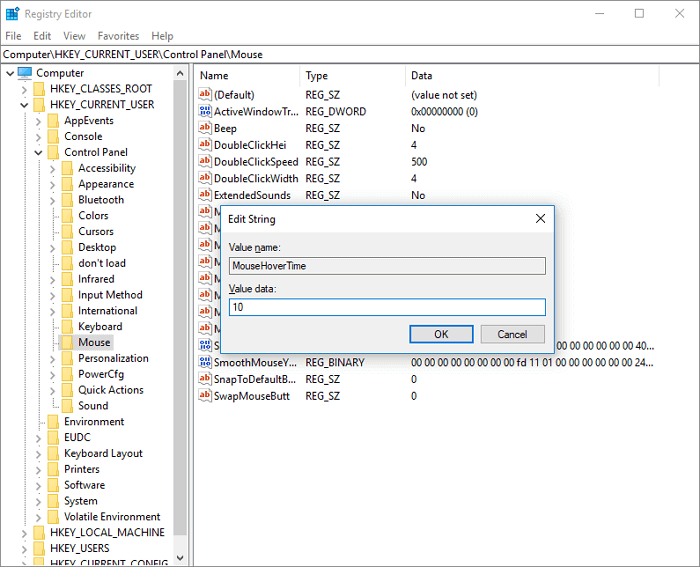The width and height of the screenshot is (700, 567).
Task: Click the SwapMouseButtons value icon
Action: coord(205,396)
